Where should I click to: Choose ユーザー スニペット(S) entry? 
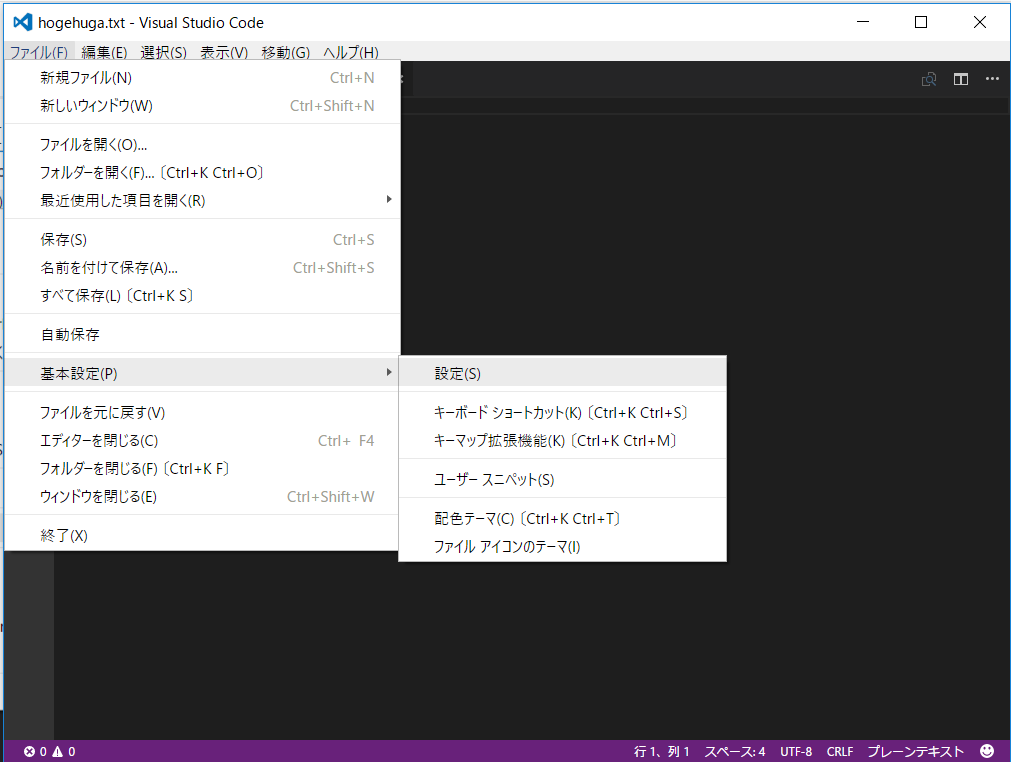point(562,480)
